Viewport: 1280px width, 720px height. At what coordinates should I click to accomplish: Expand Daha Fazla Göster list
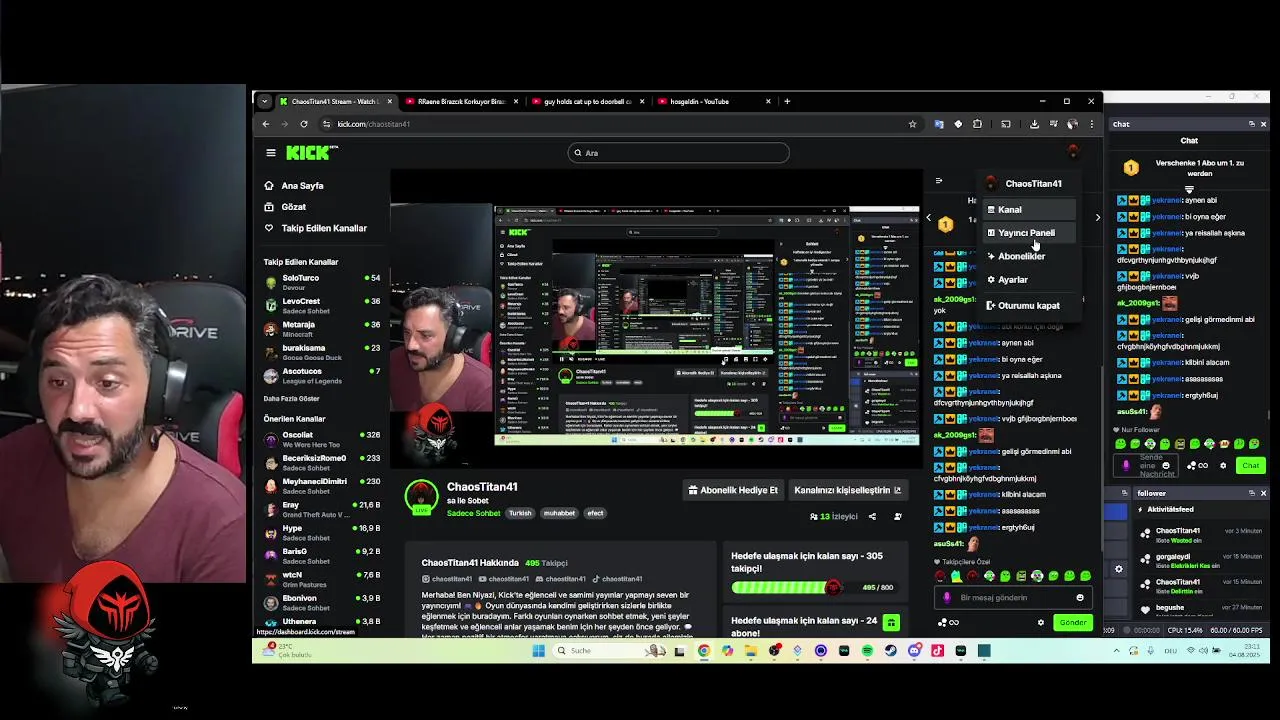(291, 399)
